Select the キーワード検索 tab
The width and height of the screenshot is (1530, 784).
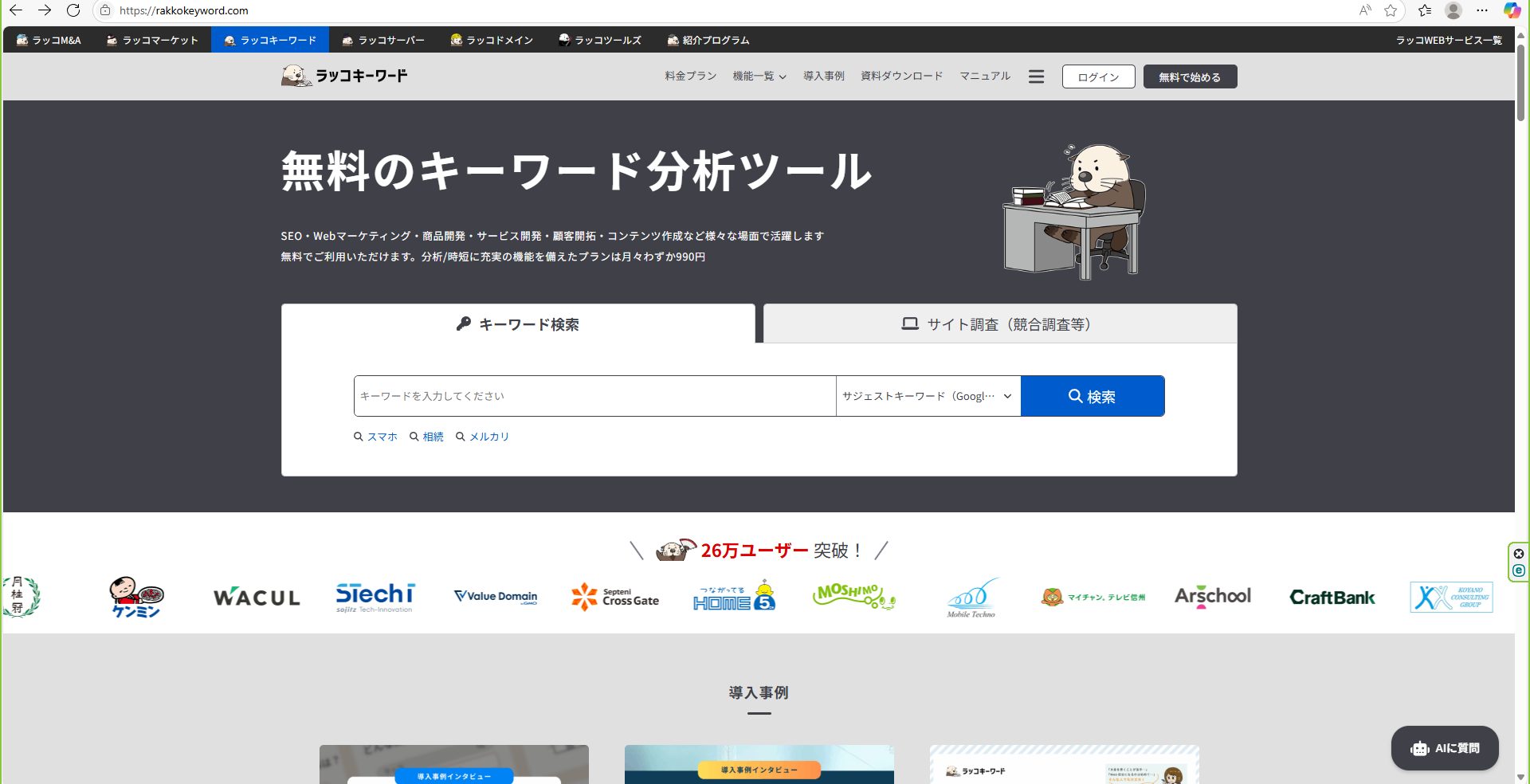(x=518, y=324)
